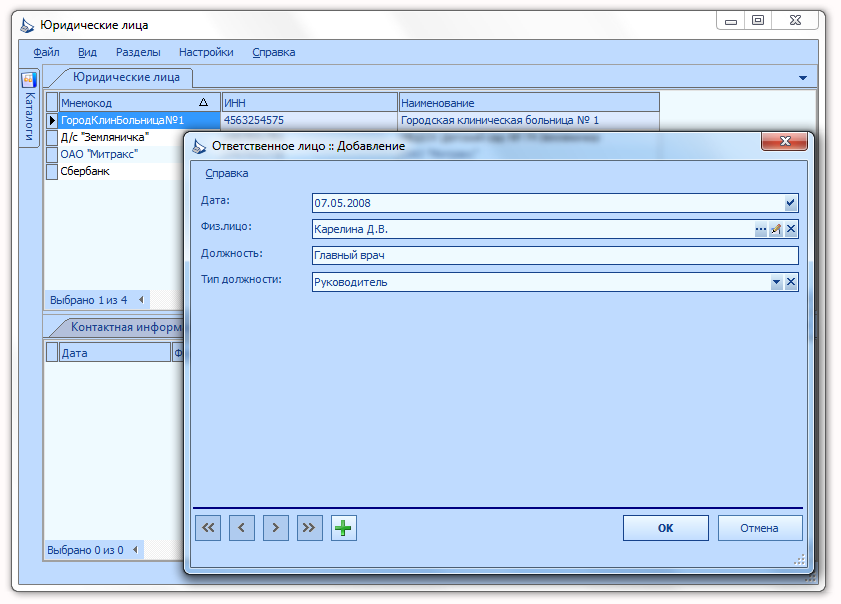Click the Выбрано 1 из 4 status text
The image size is (841, 604).
click(88, 300)
